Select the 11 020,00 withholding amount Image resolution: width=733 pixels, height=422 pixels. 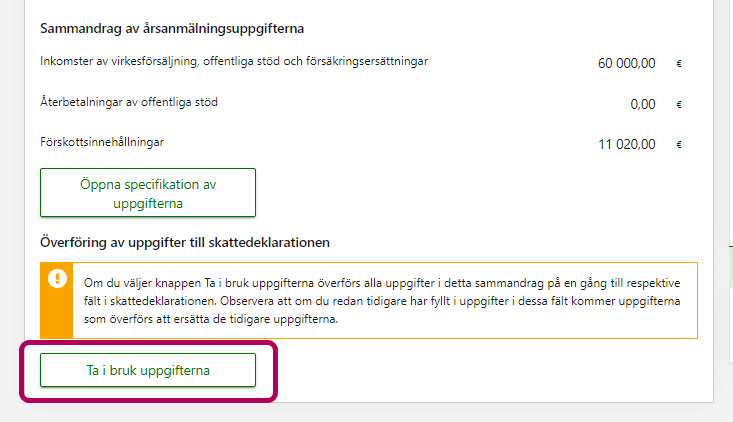627,144
